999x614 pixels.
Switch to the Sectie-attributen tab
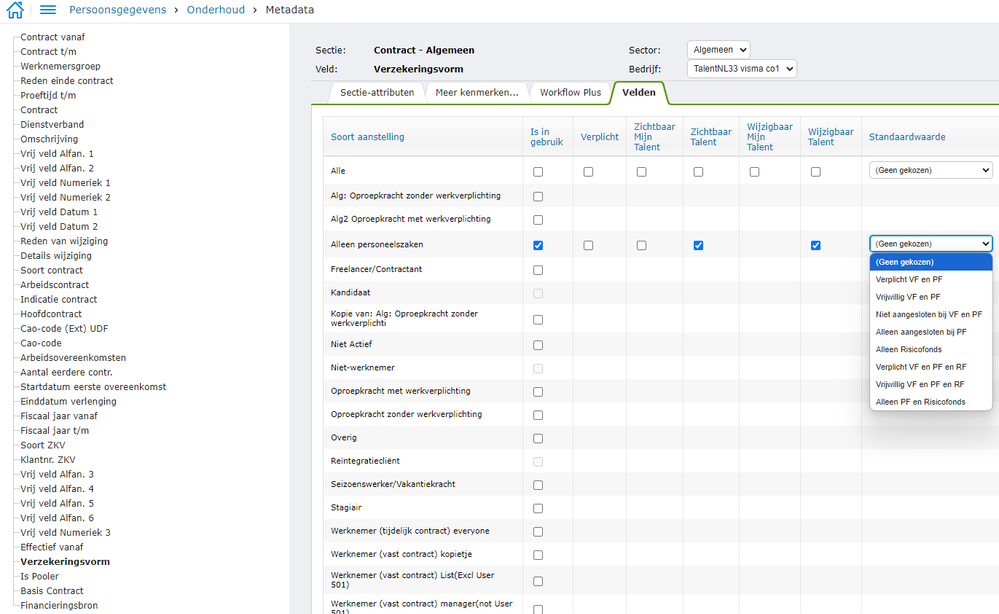(377, 92)
